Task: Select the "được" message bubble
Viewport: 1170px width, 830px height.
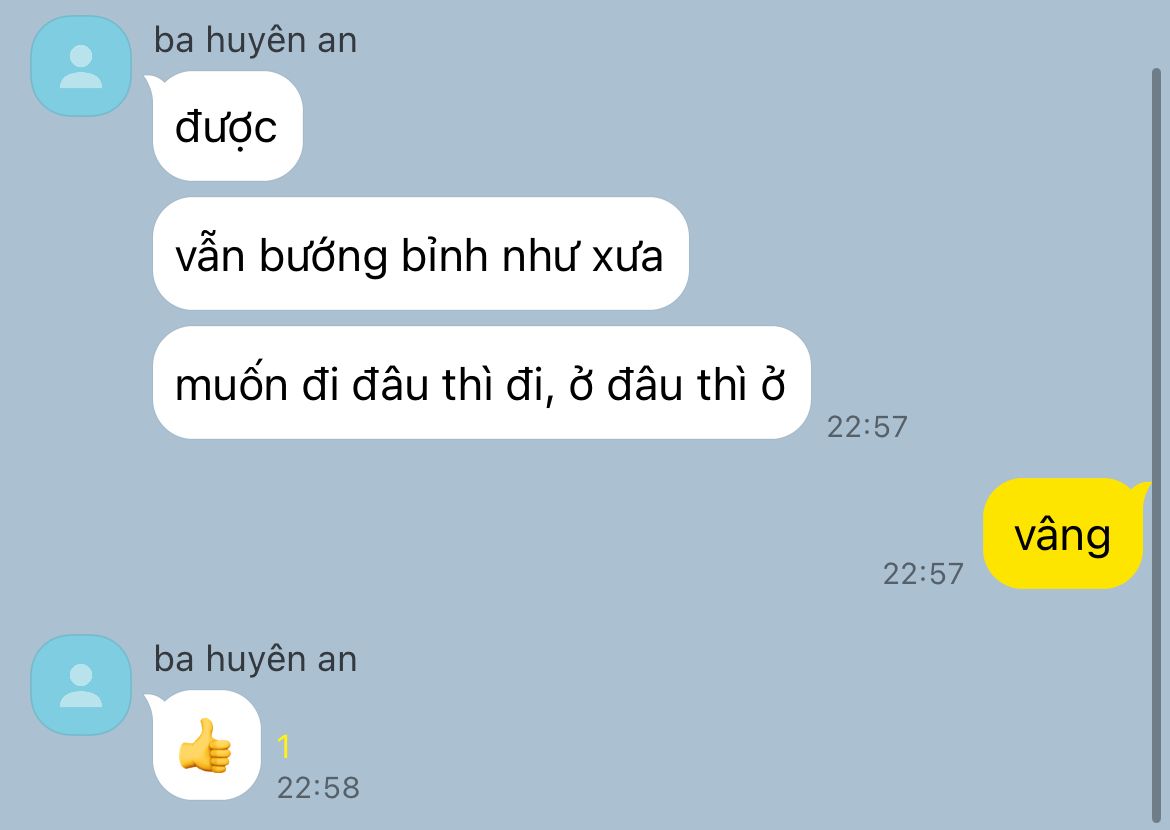Action: (228, 126)
